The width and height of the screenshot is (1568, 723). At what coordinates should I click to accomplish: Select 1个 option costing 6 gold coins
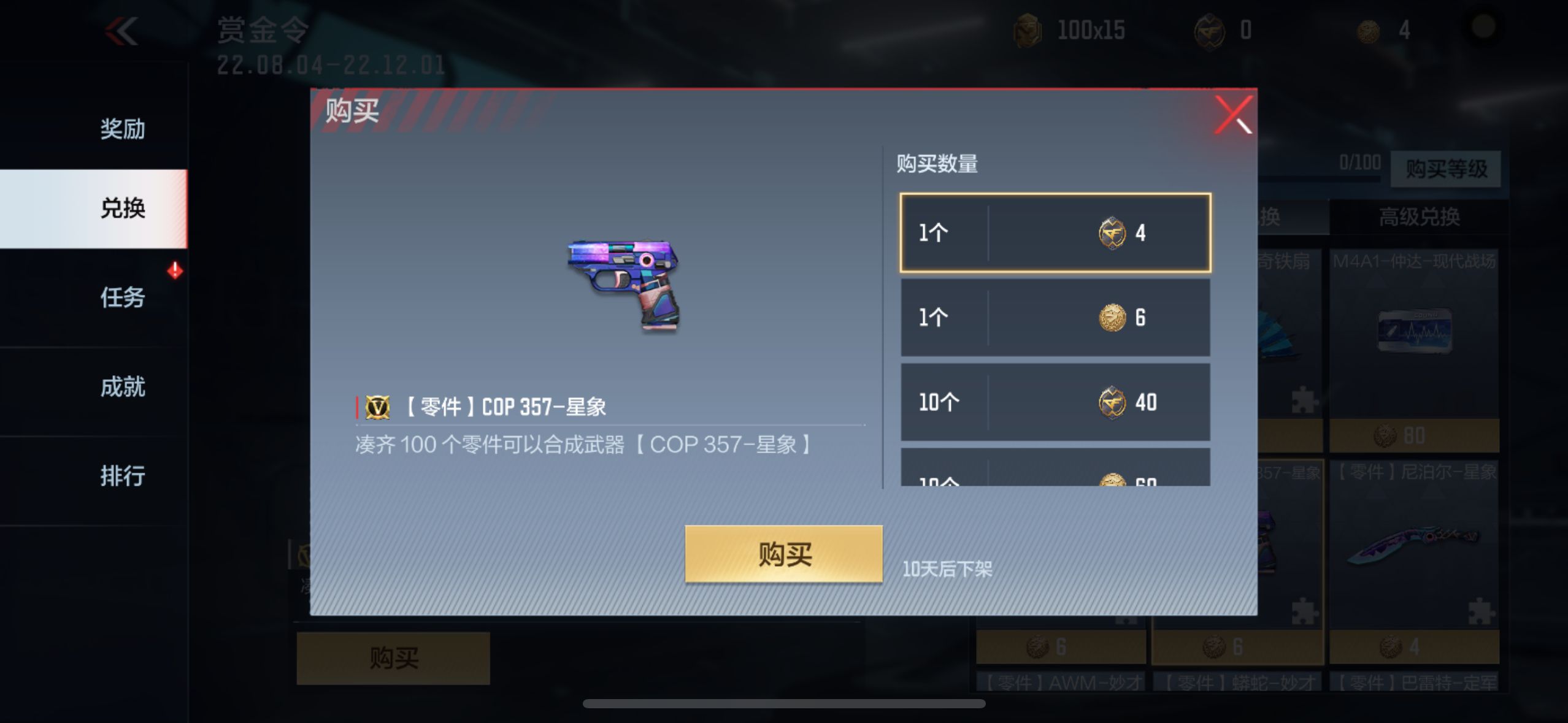click(1055, 318)
